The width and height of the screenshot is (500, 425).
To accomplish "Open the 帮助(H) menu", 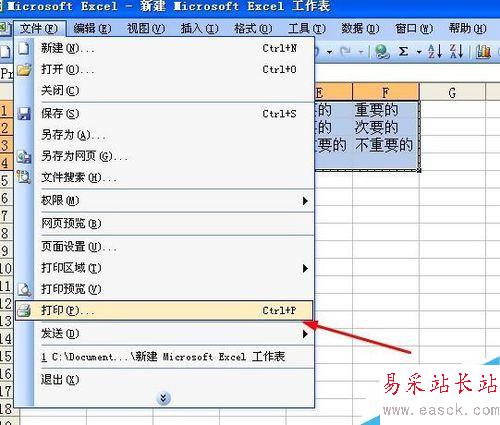I will point(468,29).
